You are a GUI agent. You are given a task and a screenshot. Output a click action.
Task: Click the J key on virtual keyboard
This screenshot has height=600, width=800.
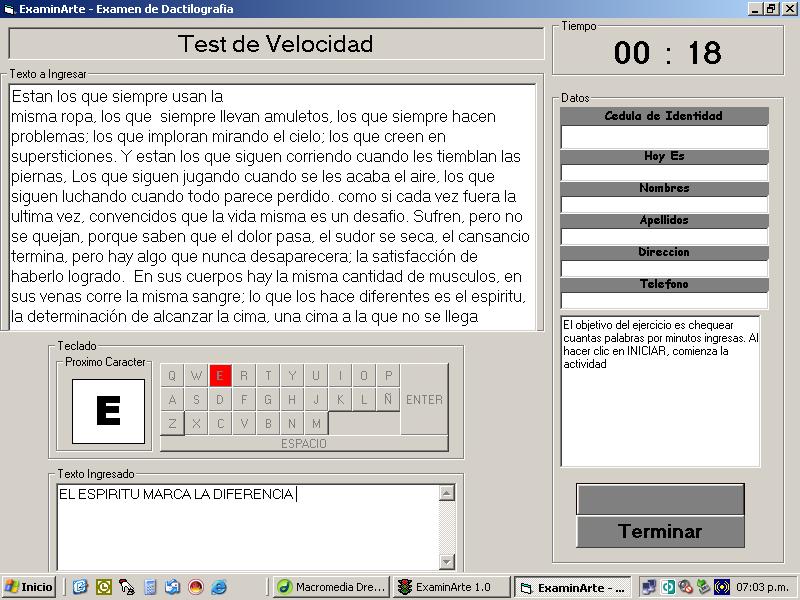pyautogui.click(x=316, y=399)
